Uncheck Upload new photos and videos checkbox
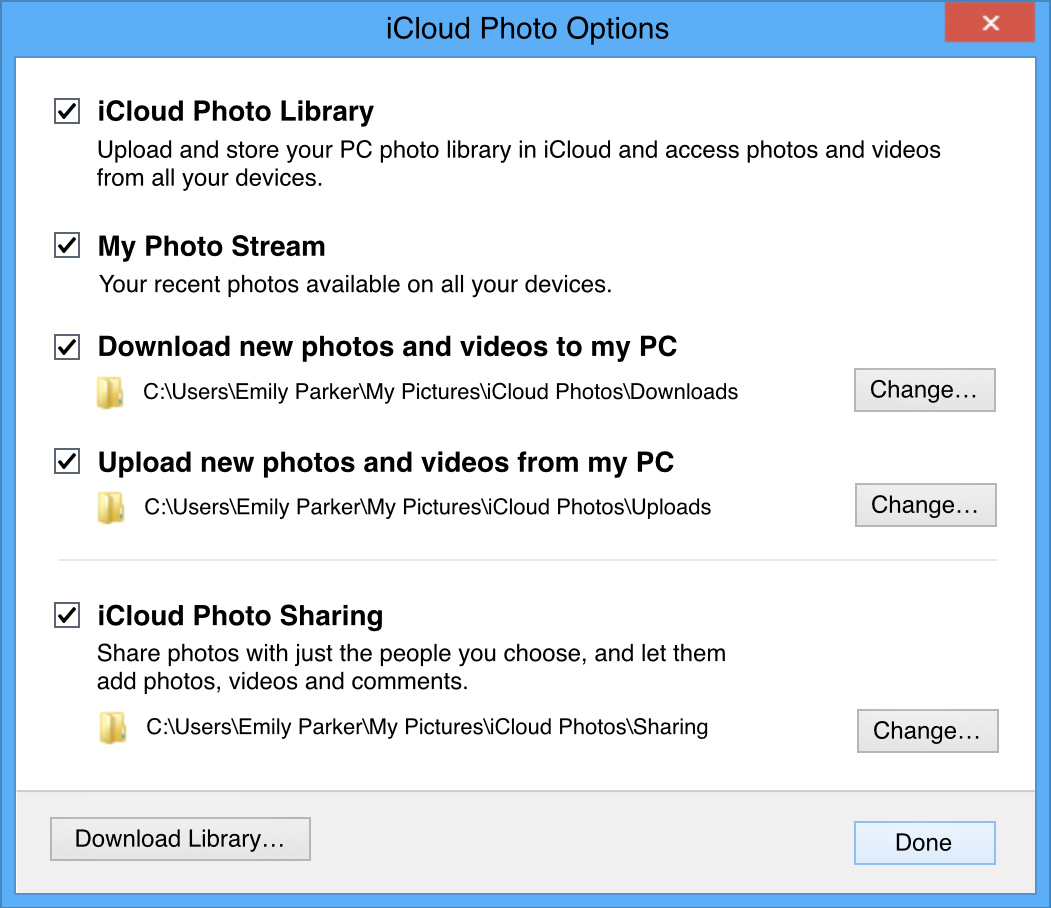The height and width of the screenshot is (908, 1051). 67,462
